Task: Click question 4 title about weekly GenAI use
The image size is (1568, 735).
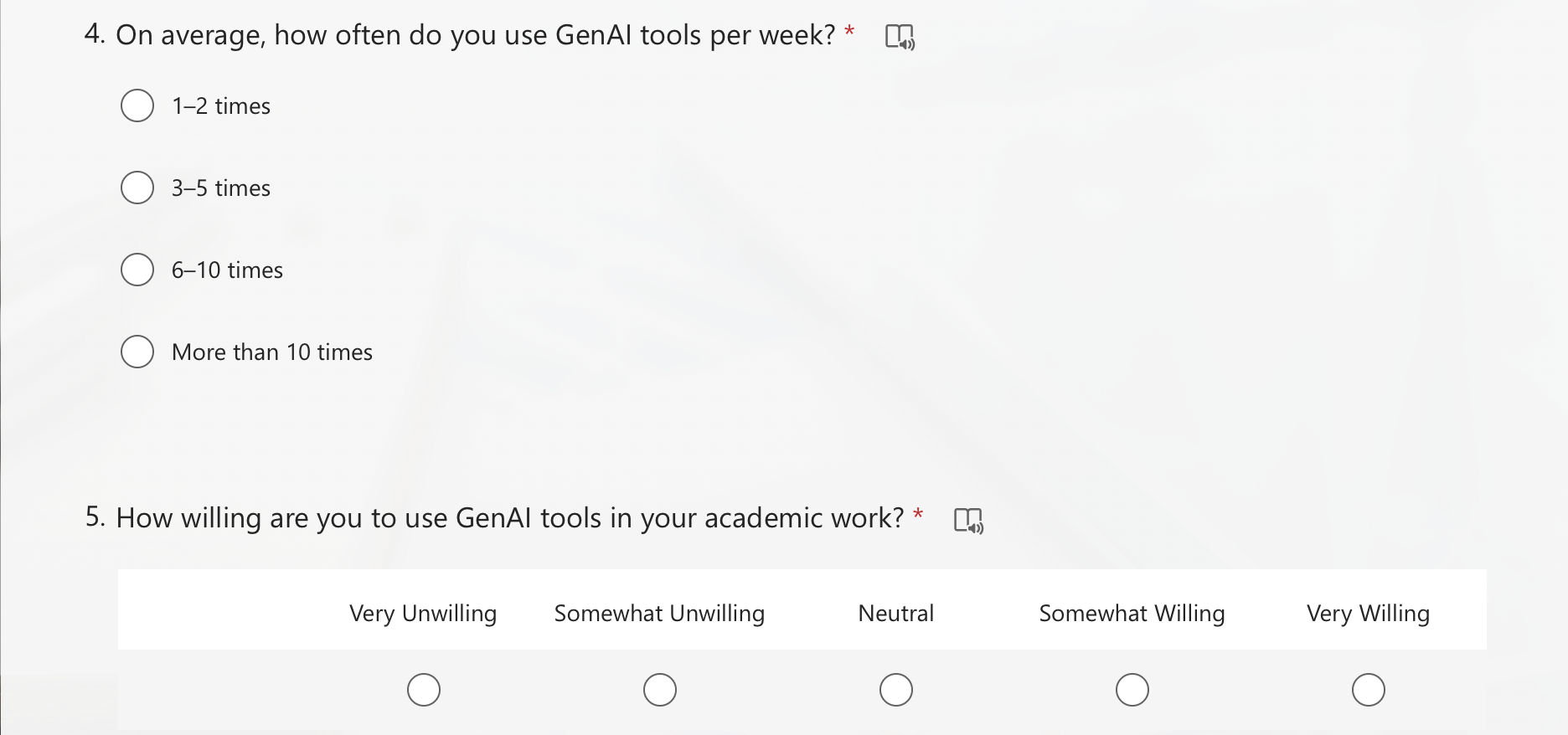Action: 475,35
